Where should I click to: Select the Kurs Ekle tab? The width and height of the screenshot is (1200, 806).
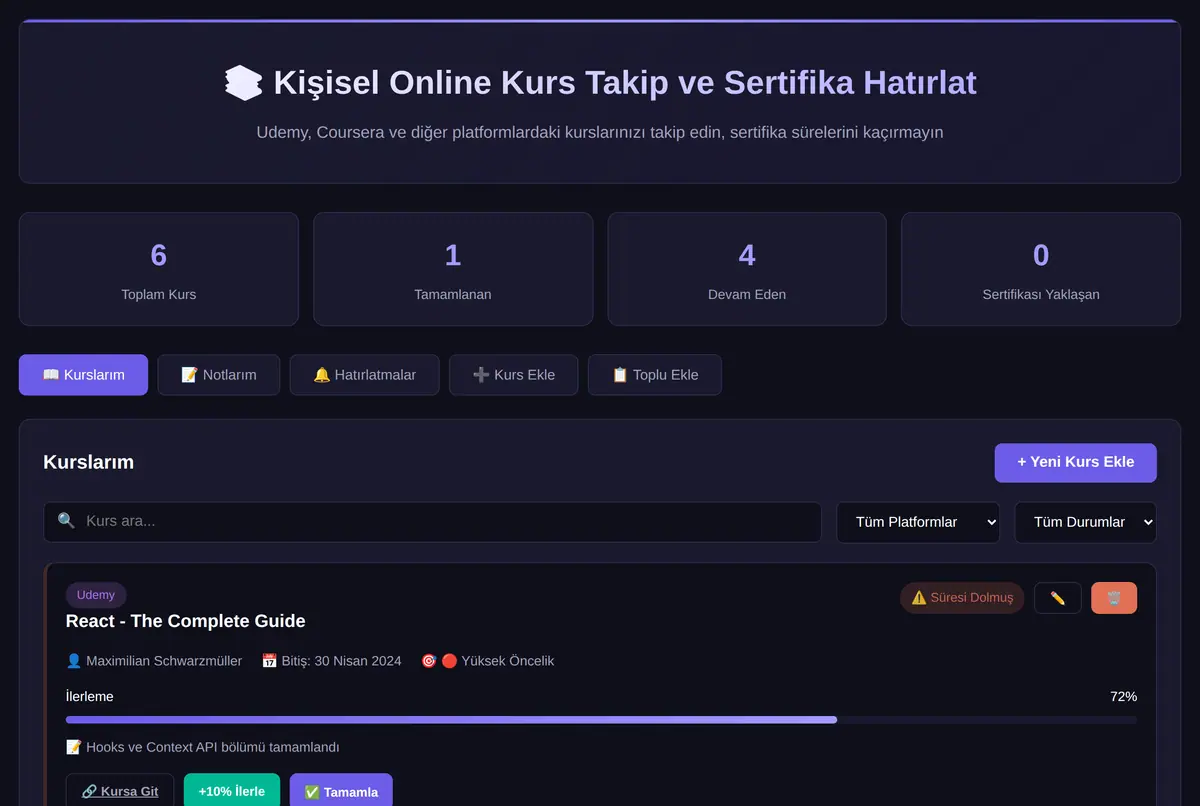pos(513,375)
